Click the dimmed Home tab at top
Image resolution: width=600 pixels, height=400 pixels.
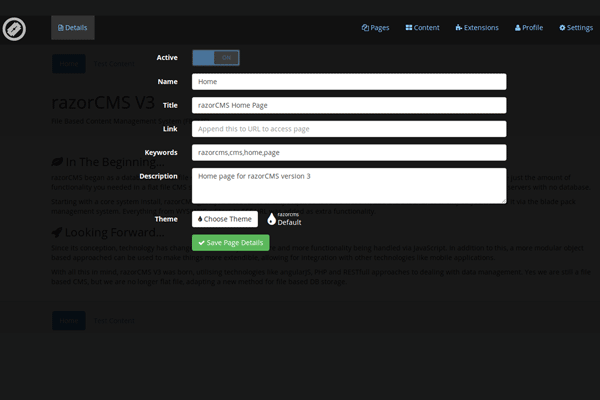click(69, 64)
